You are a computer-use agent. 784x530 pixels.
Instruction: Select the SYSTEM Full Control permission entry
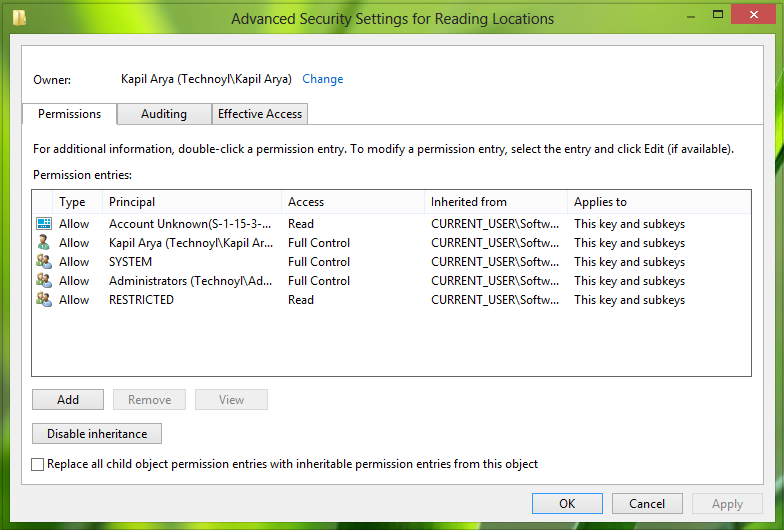392,262
